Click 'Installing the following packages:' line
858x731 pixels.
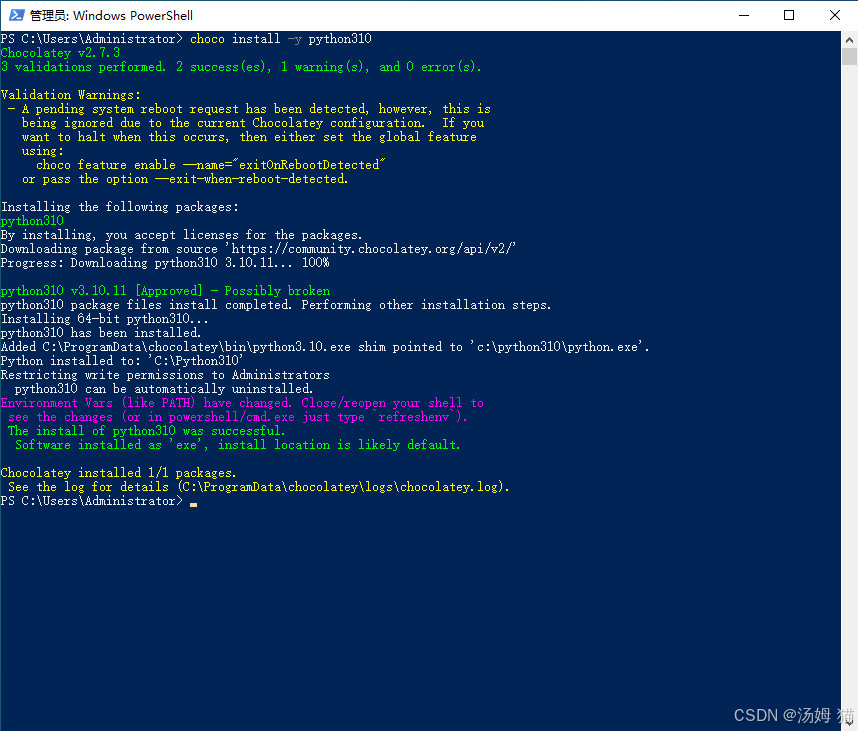coord(120,207)
